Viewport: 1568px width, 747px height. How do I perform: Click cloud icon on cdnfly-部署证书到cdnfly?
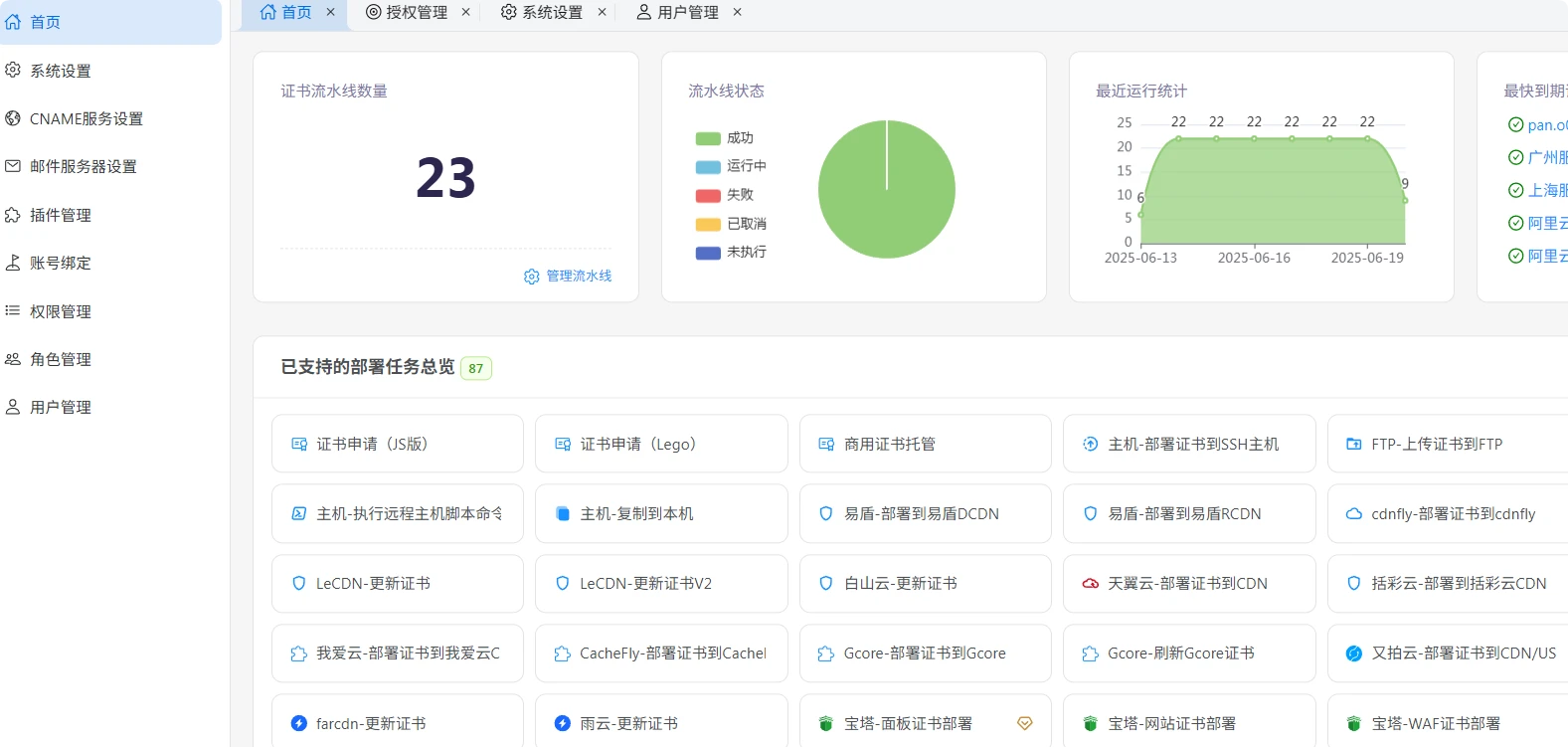1354,514
